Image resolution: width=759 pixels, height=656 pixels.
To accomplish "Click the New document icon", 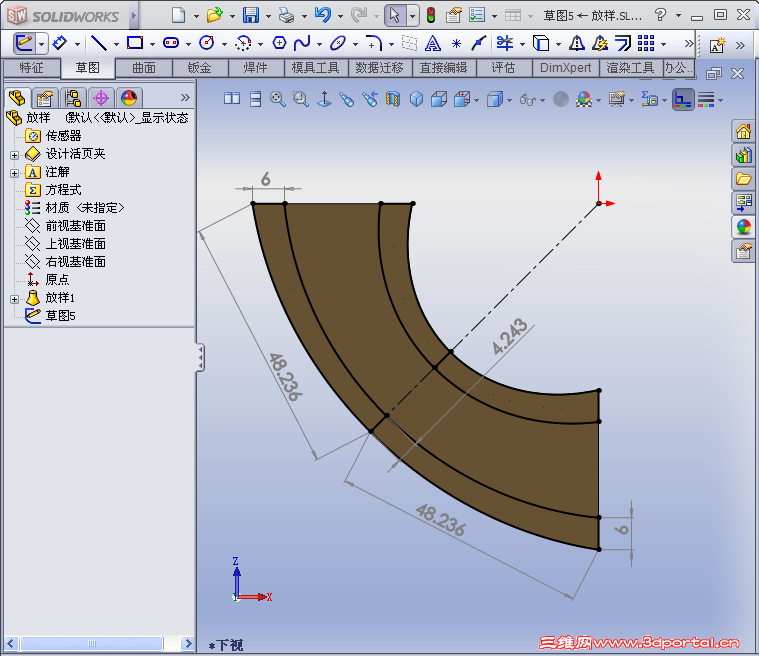I will pyautogui.click(x=179, y=15).
